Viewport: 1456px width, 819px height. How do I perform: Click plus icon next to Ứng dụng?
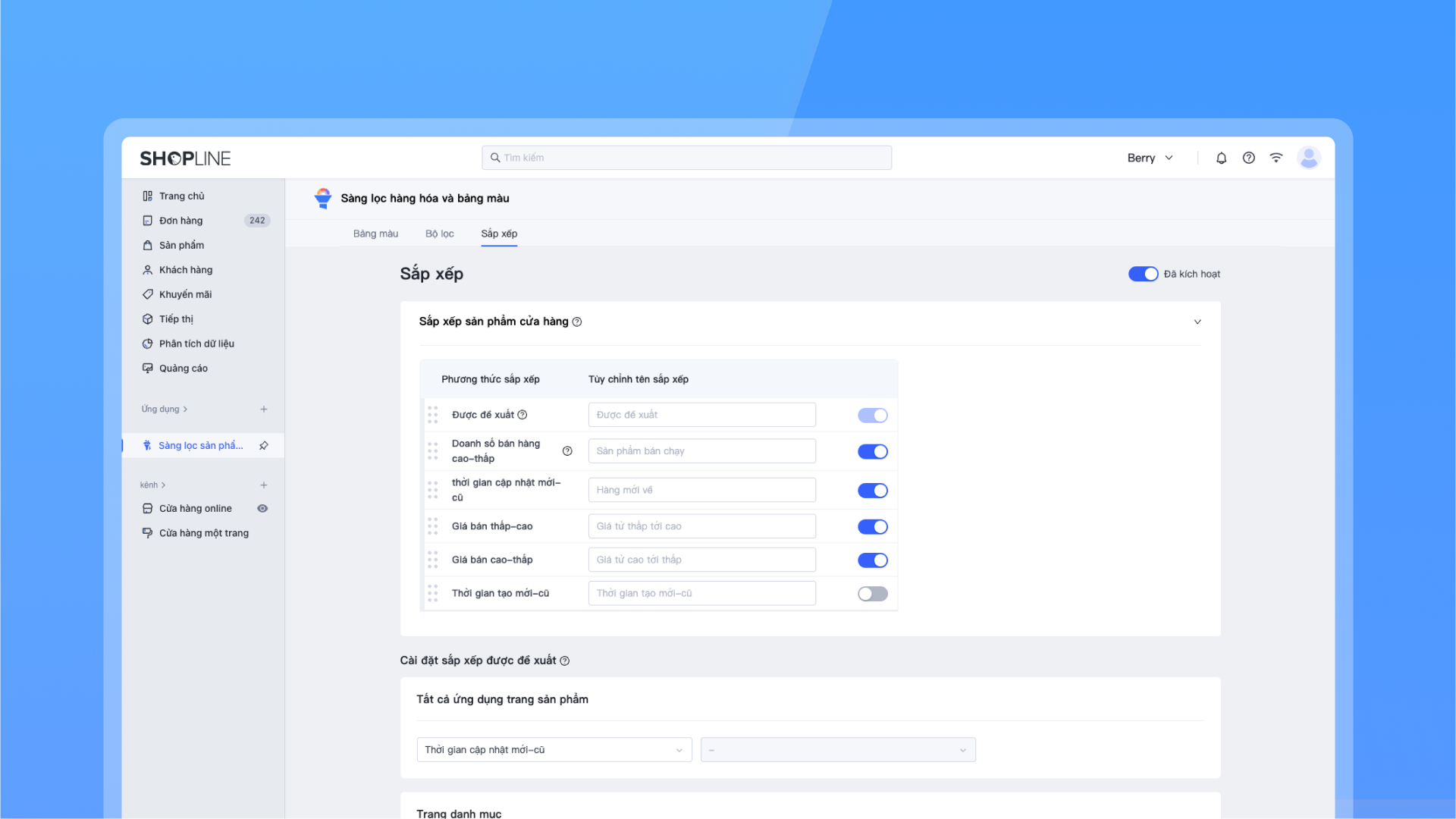point(263,409)
